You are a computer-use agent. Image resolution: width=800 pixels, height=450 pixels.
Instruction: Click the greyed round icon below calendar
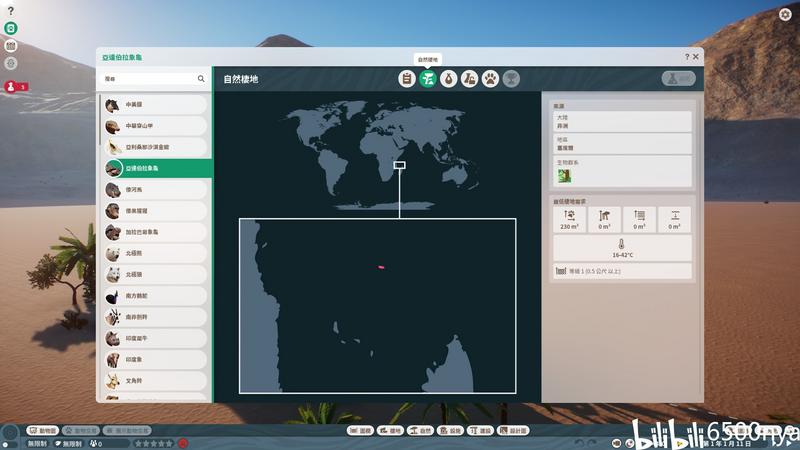coord(11,63)
